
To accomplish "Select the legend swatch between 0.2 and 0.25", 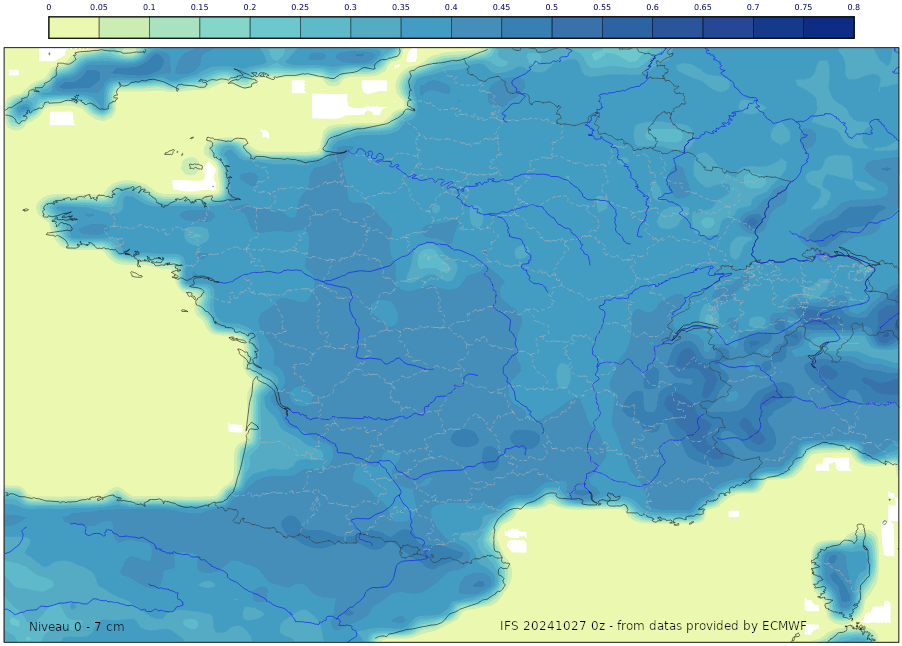I will point(275,27).
